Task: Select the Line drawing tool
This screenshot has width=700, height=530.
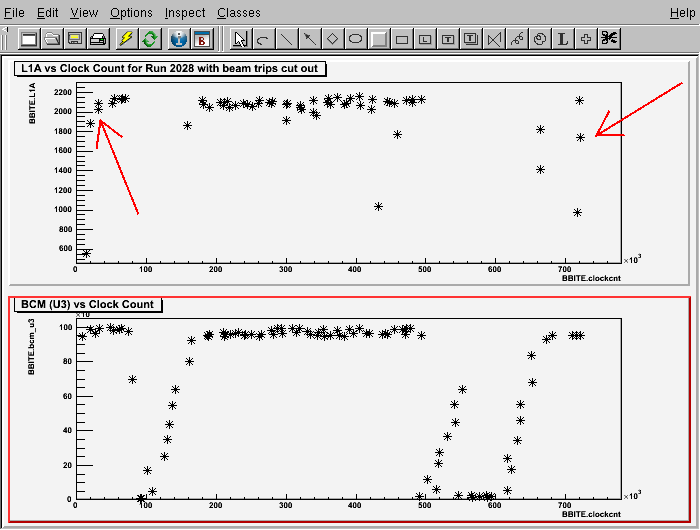Action: pyautogui.click(x=286, y=39)
